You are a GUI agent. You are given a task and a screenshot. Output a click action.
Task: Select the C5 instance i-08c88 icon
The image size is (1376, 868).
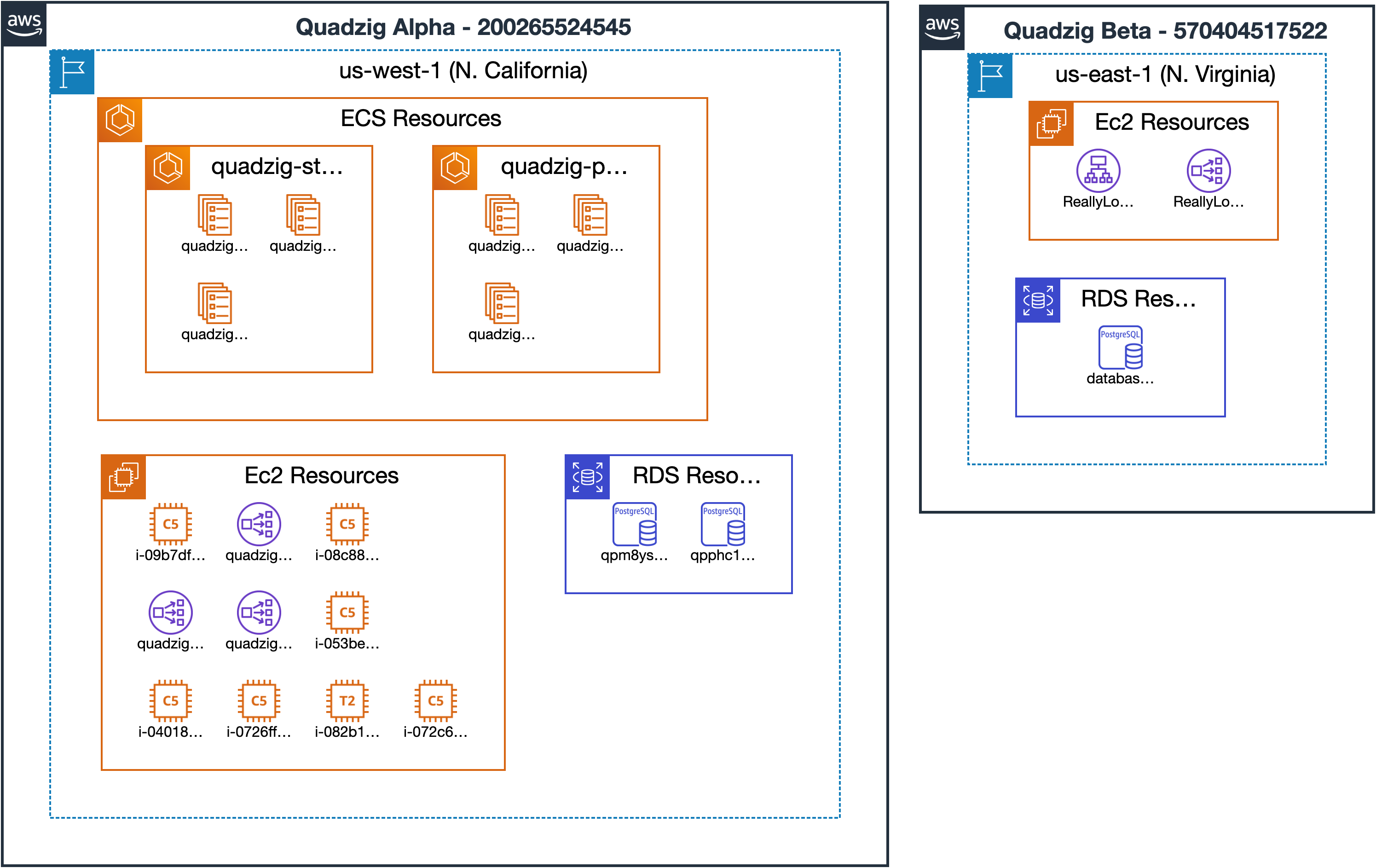tap(347, 524)
